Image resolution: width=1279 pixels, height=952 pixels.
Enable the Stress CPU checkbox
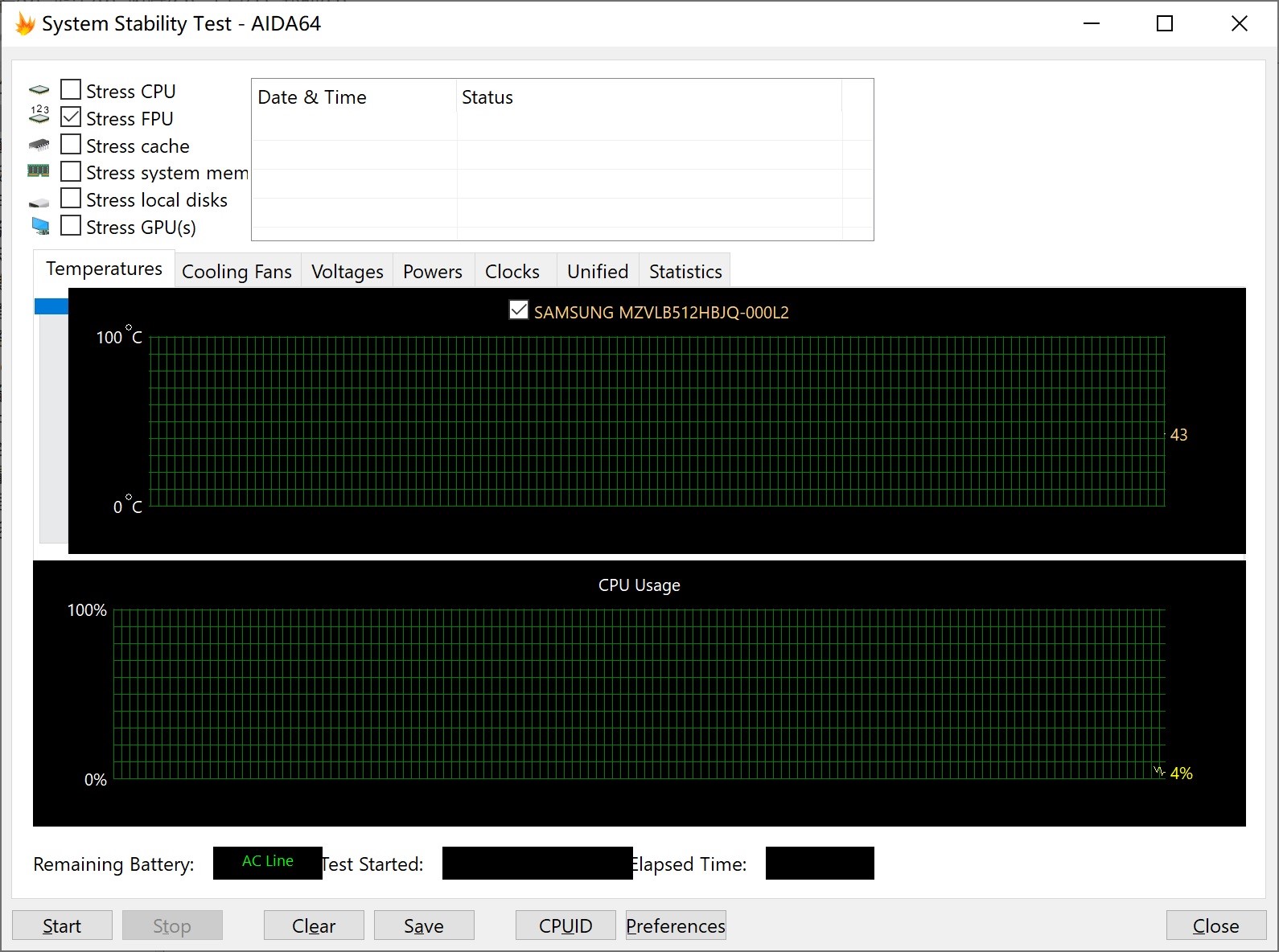coord(71,89)
